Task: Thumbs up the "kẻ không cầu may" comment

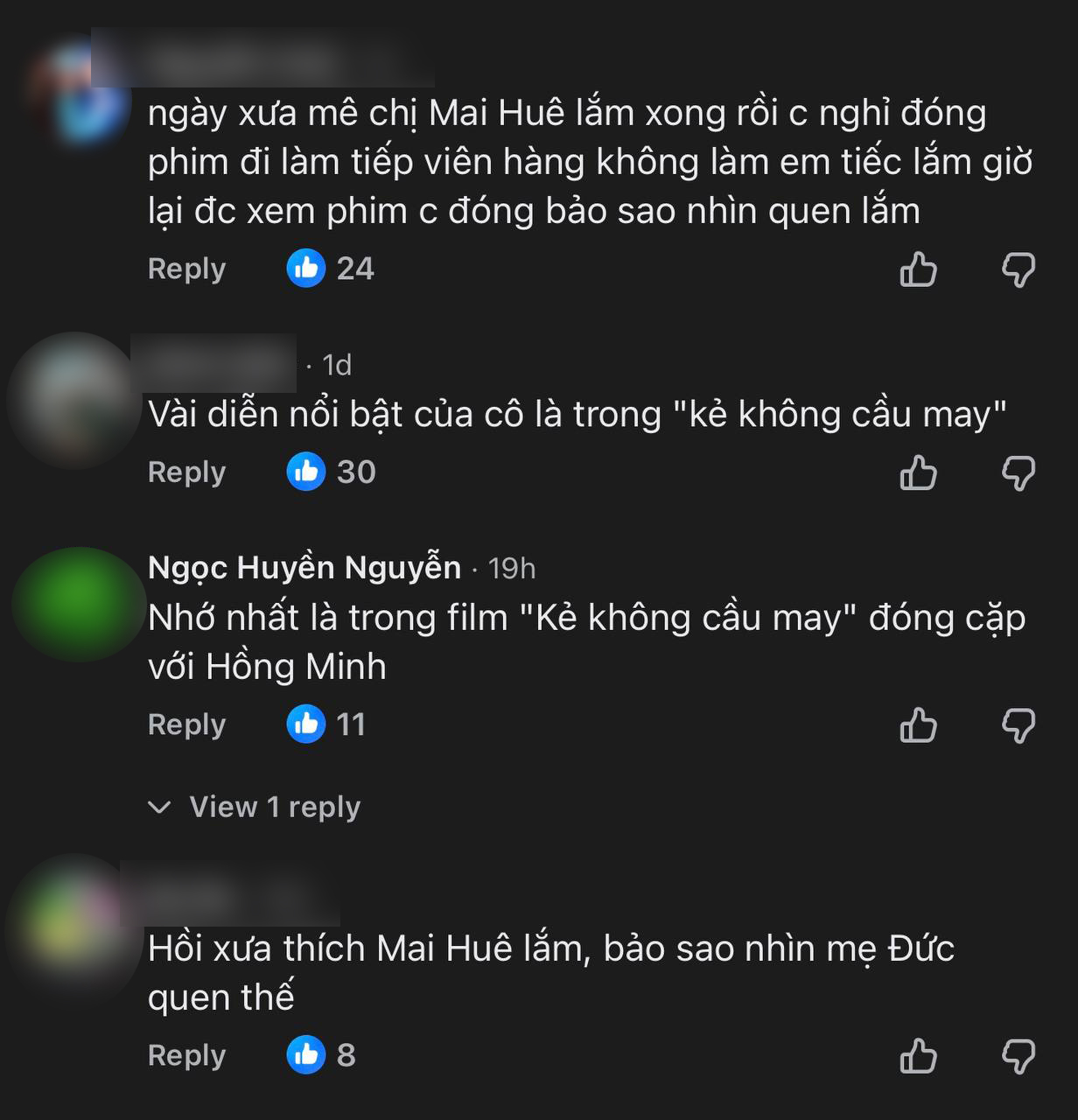Action: (919, 472)
